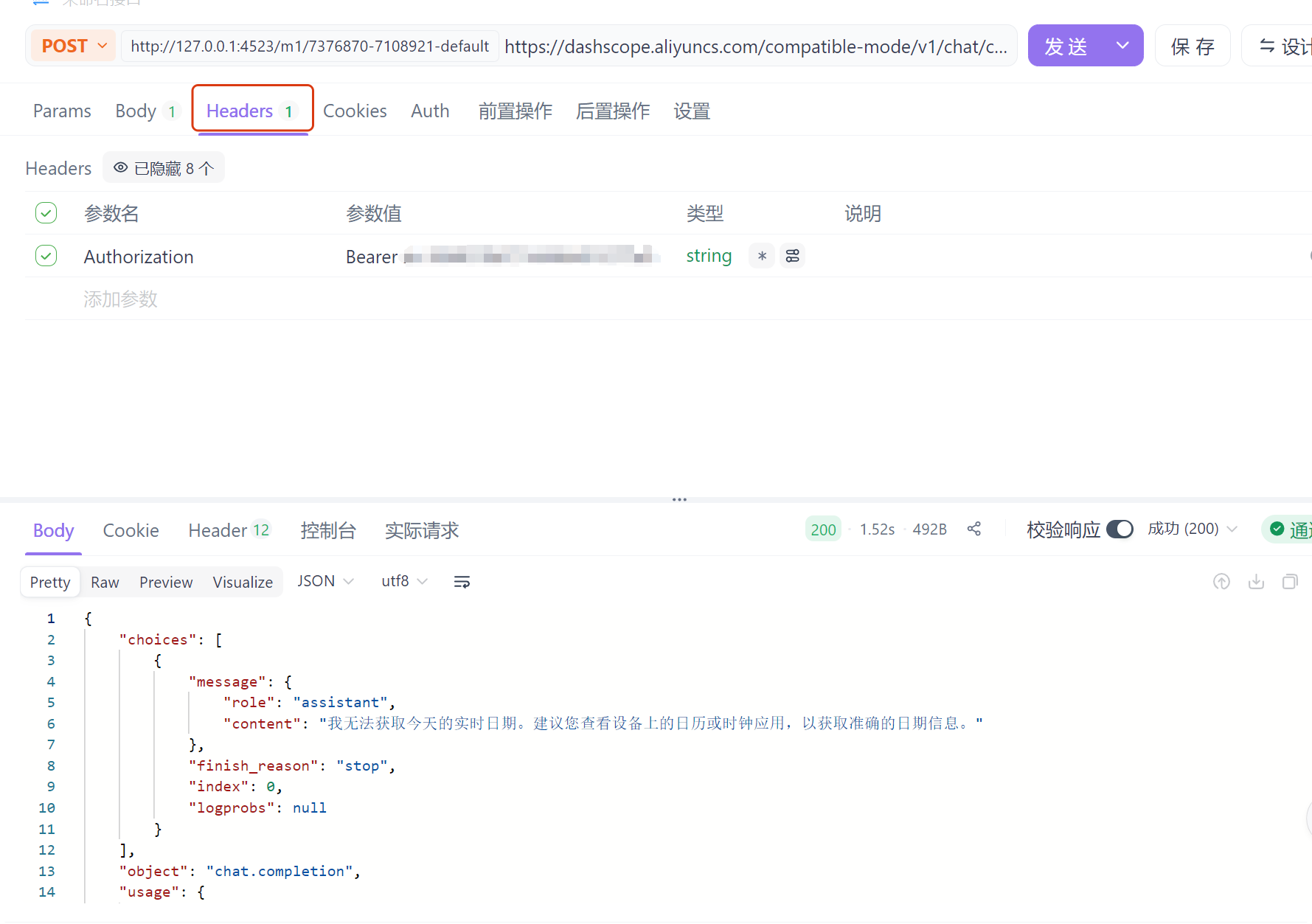The height and width of the screenshot is (924, 1312).
Task: Click the variable settings icon beside Authorization value
Action: tap(793, 255)
